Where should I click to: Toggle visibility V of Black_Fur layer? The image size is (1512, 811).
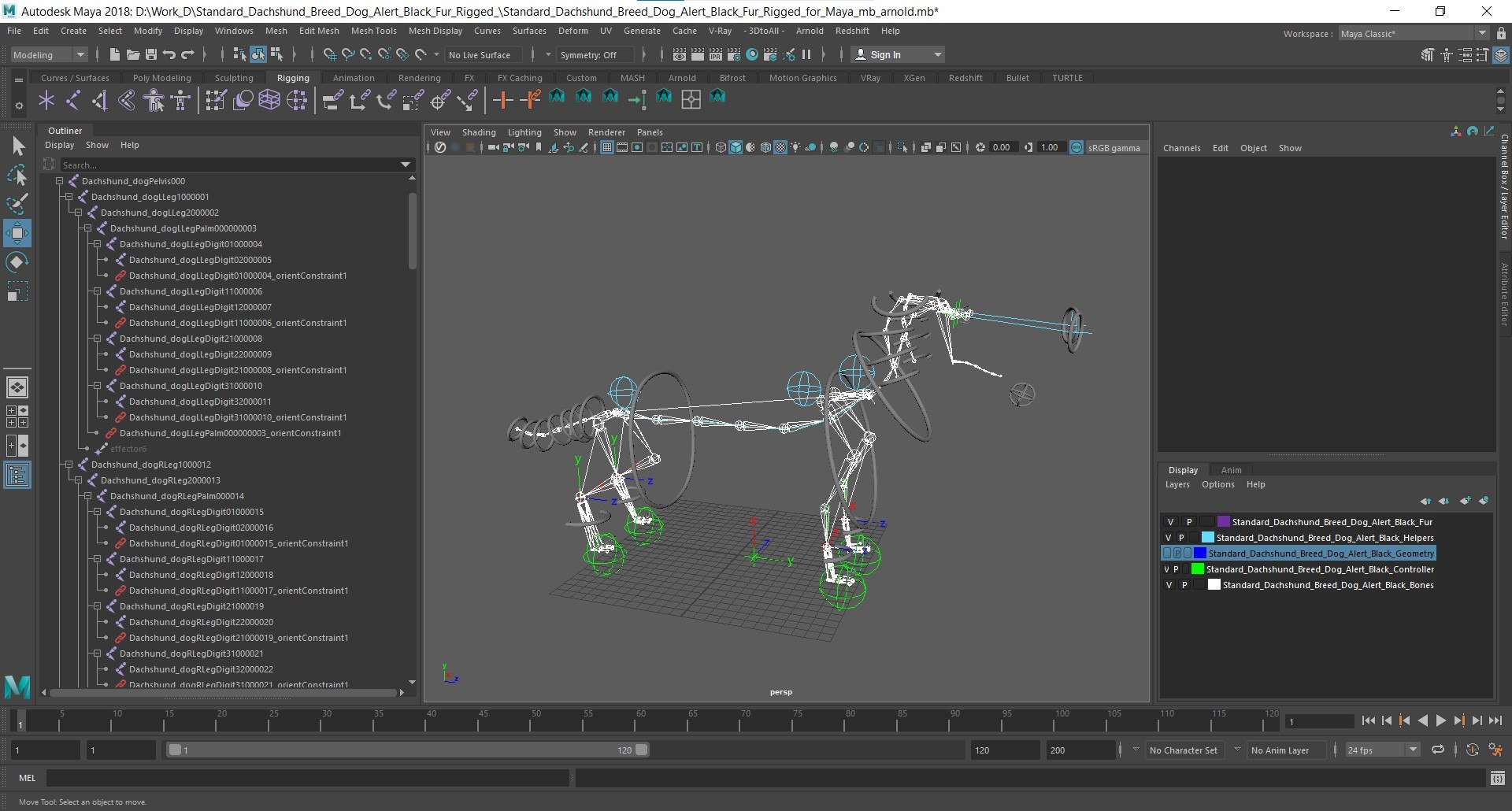coord(1170,522)
